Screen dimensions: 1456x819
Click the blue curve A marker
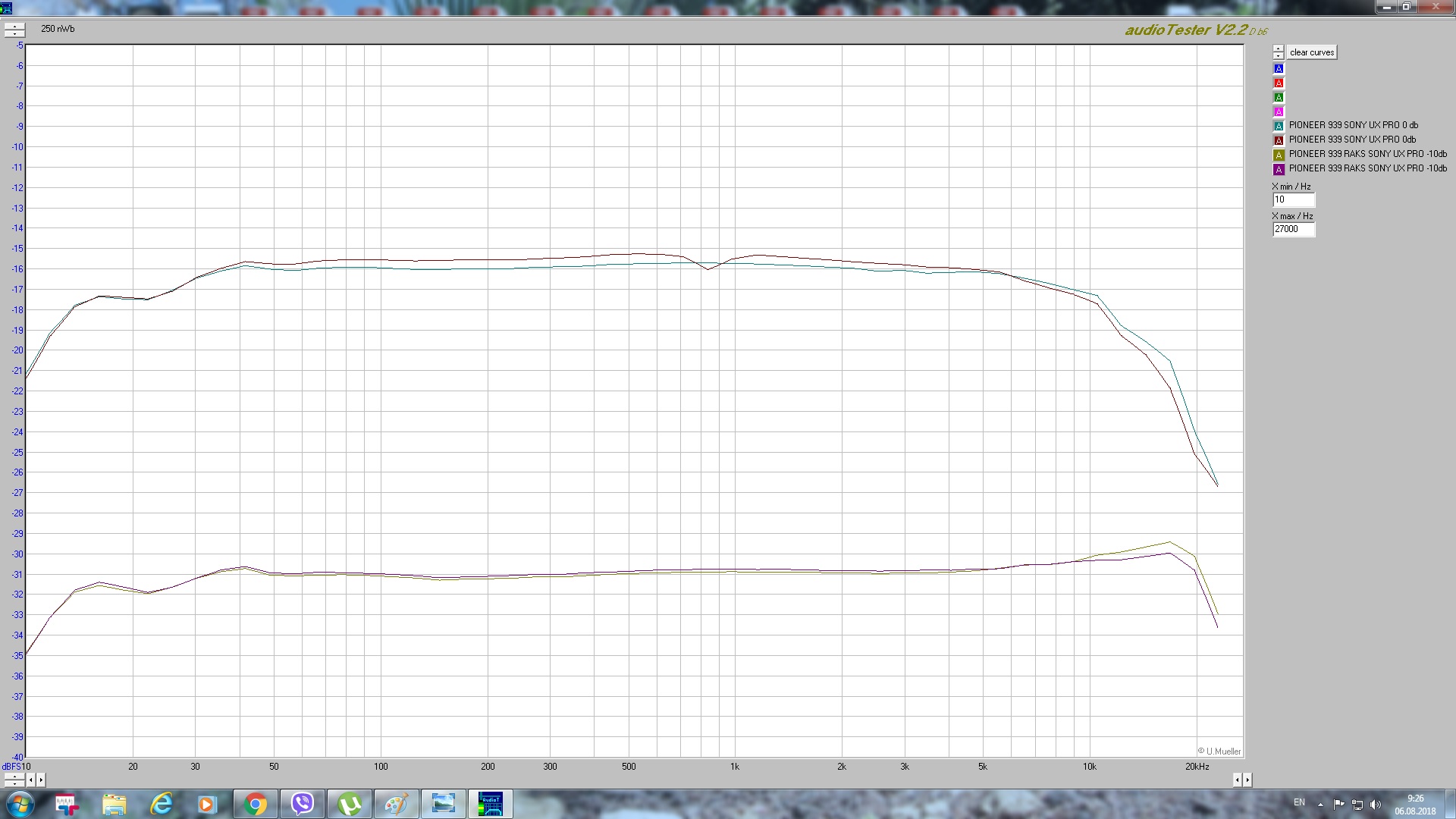point(1279,69)
